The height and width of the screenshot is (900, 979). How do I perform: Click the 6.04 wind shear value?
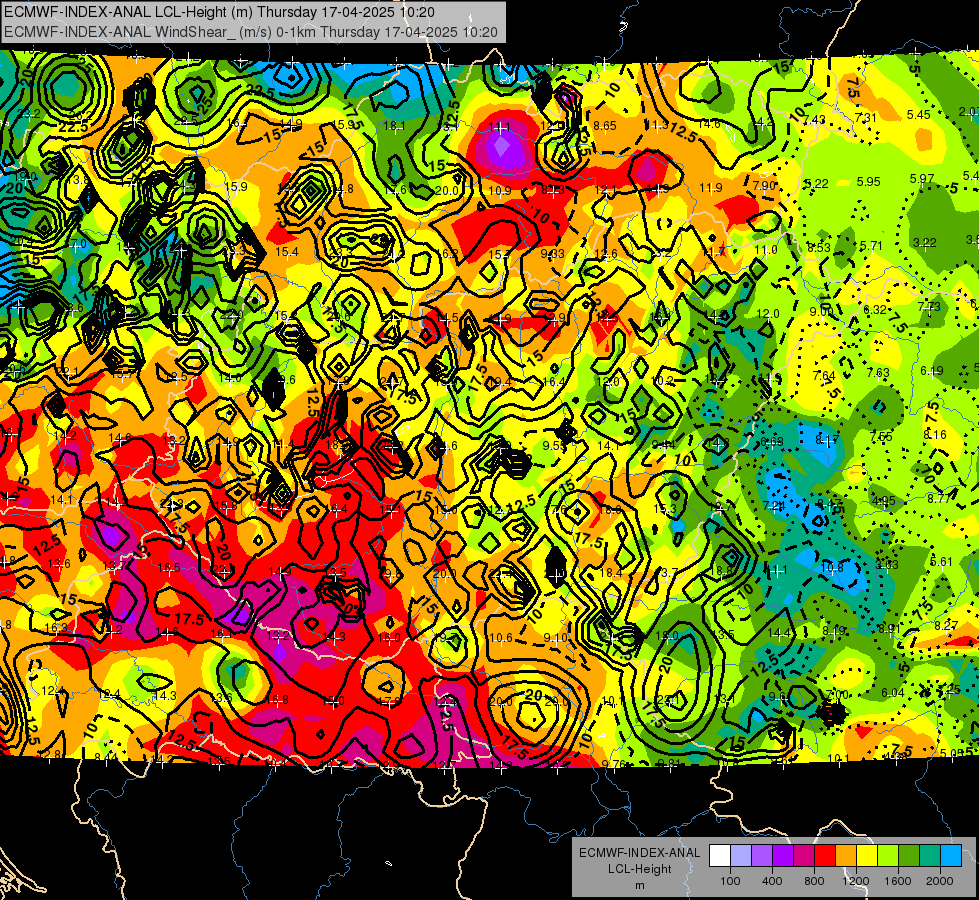click(893, 693)
